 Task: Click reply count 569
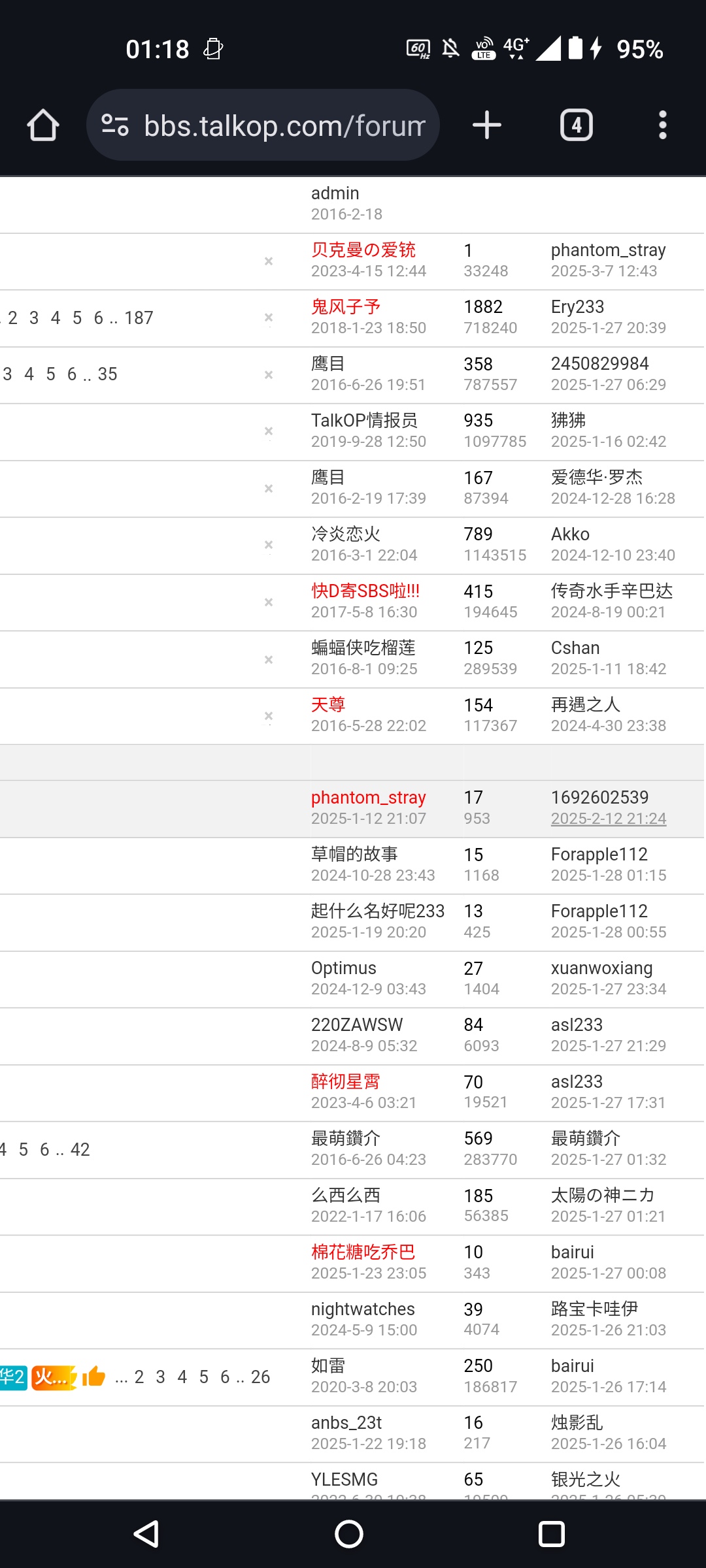pyautogui.click(x=479, y=1138)
